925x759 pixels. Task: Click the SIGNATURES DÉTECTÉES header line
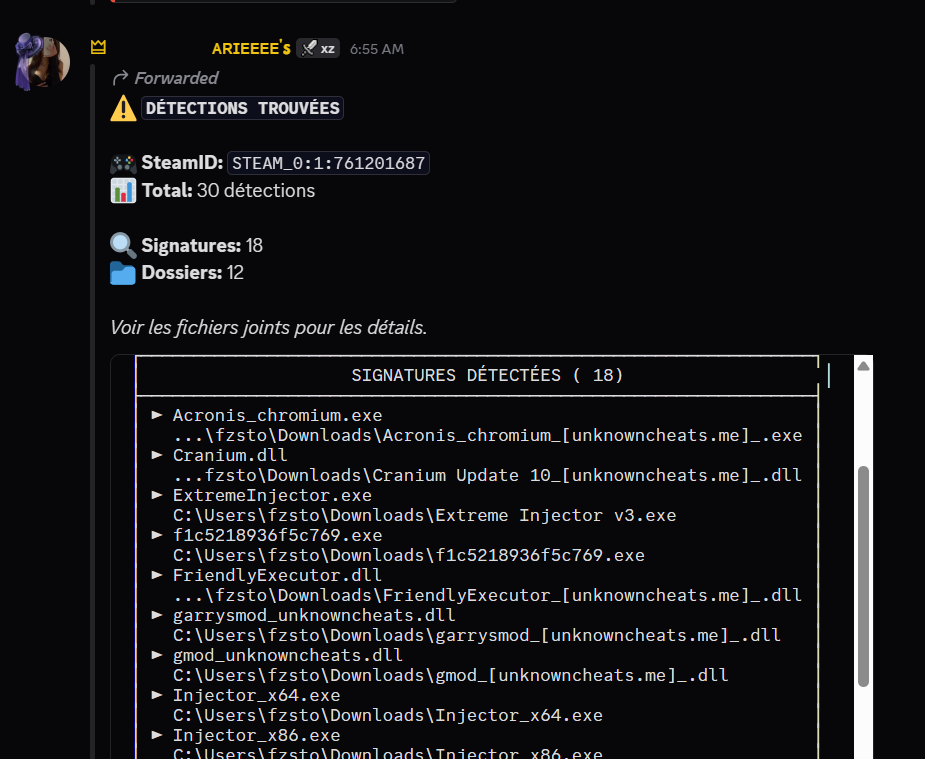pyautogui.click(x=487, y=376)
